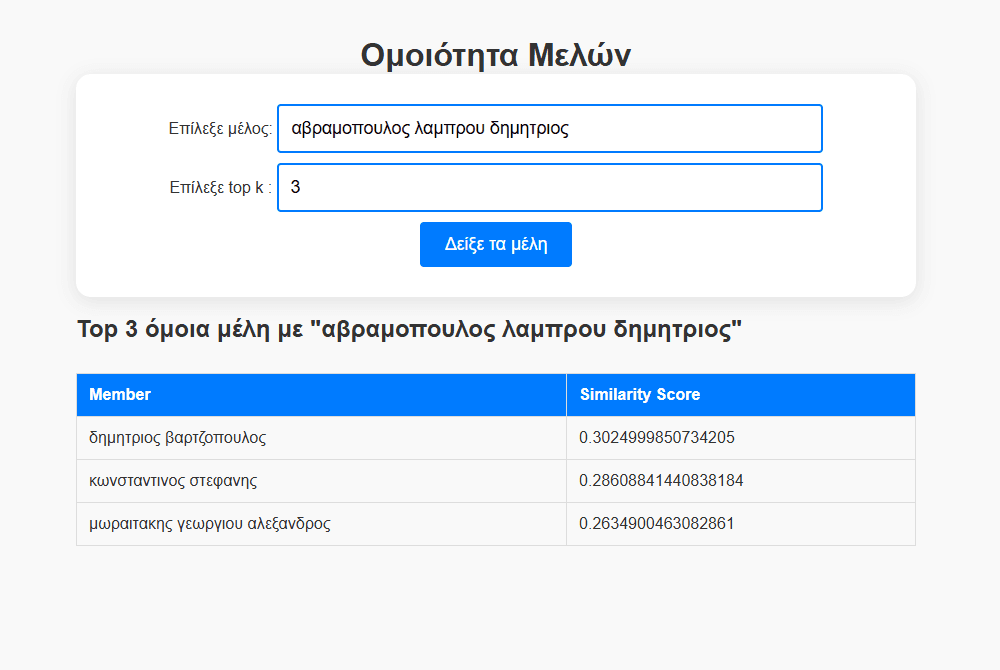Click the Ομοιότητα Μελών page title
The width and height of the screenshot is (1000, 670).
click(496, 55)
